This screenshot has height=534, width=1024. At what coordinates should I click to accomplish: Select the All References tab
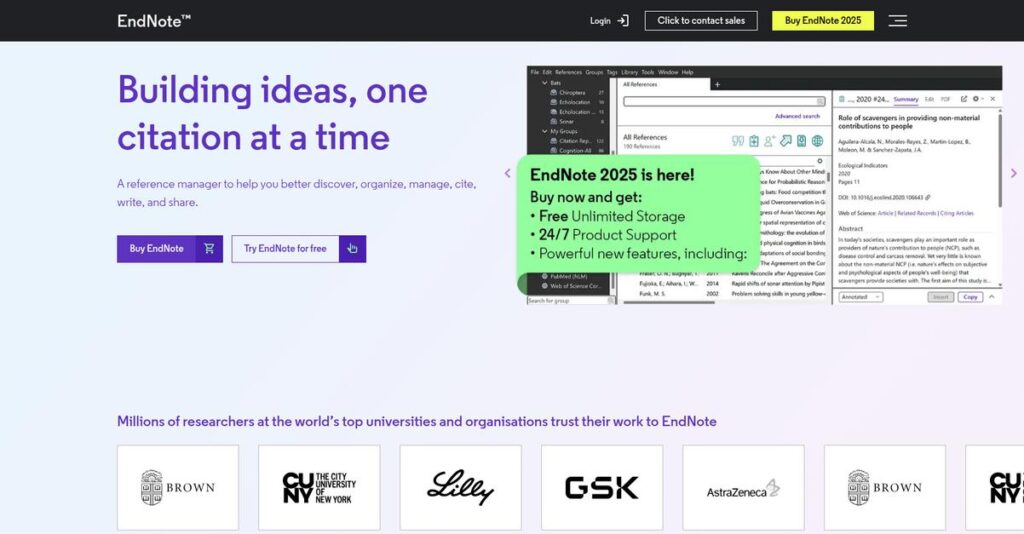tap(662, 84)
